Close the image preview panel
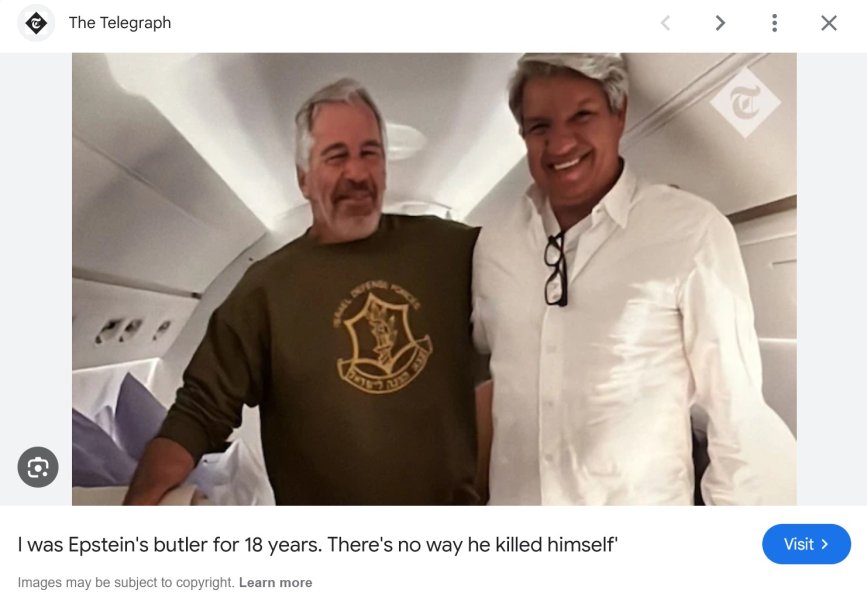Image resolution: width=867 pixels, height=600 pixels. [828, 23]
